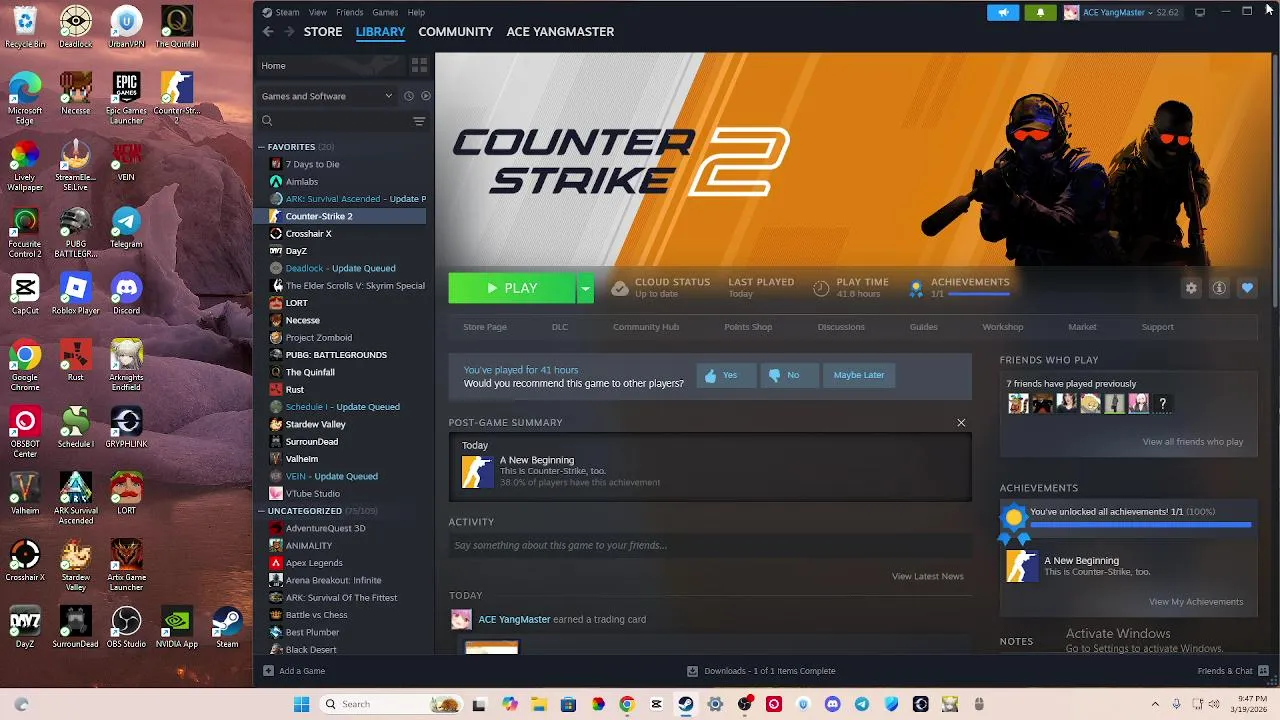Select the NVIDIA App desktop icon
1280x720 pixels.
(177, 627)
